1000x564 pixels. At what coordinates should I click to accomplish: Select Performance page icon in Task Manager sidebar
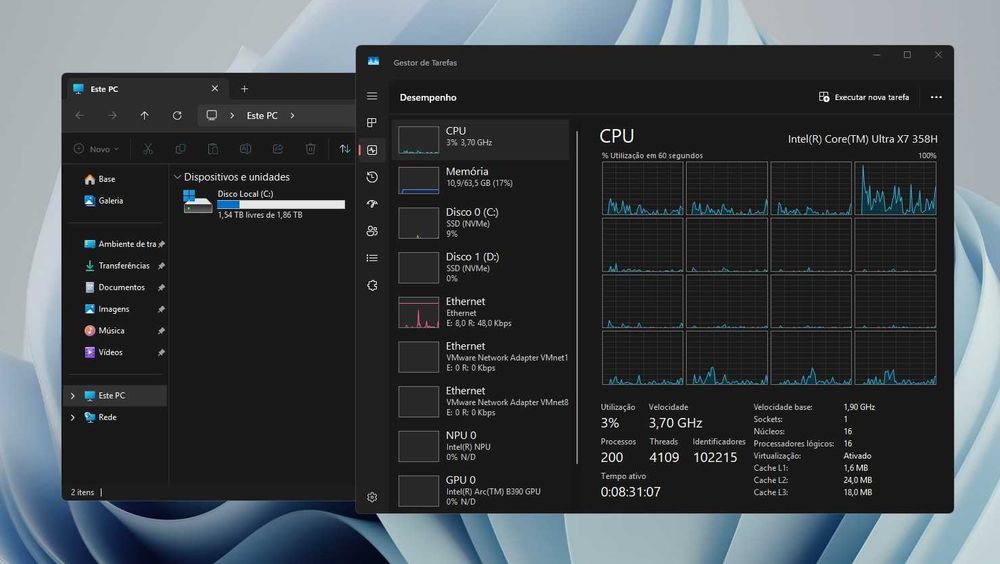click(x=372, y=150)
